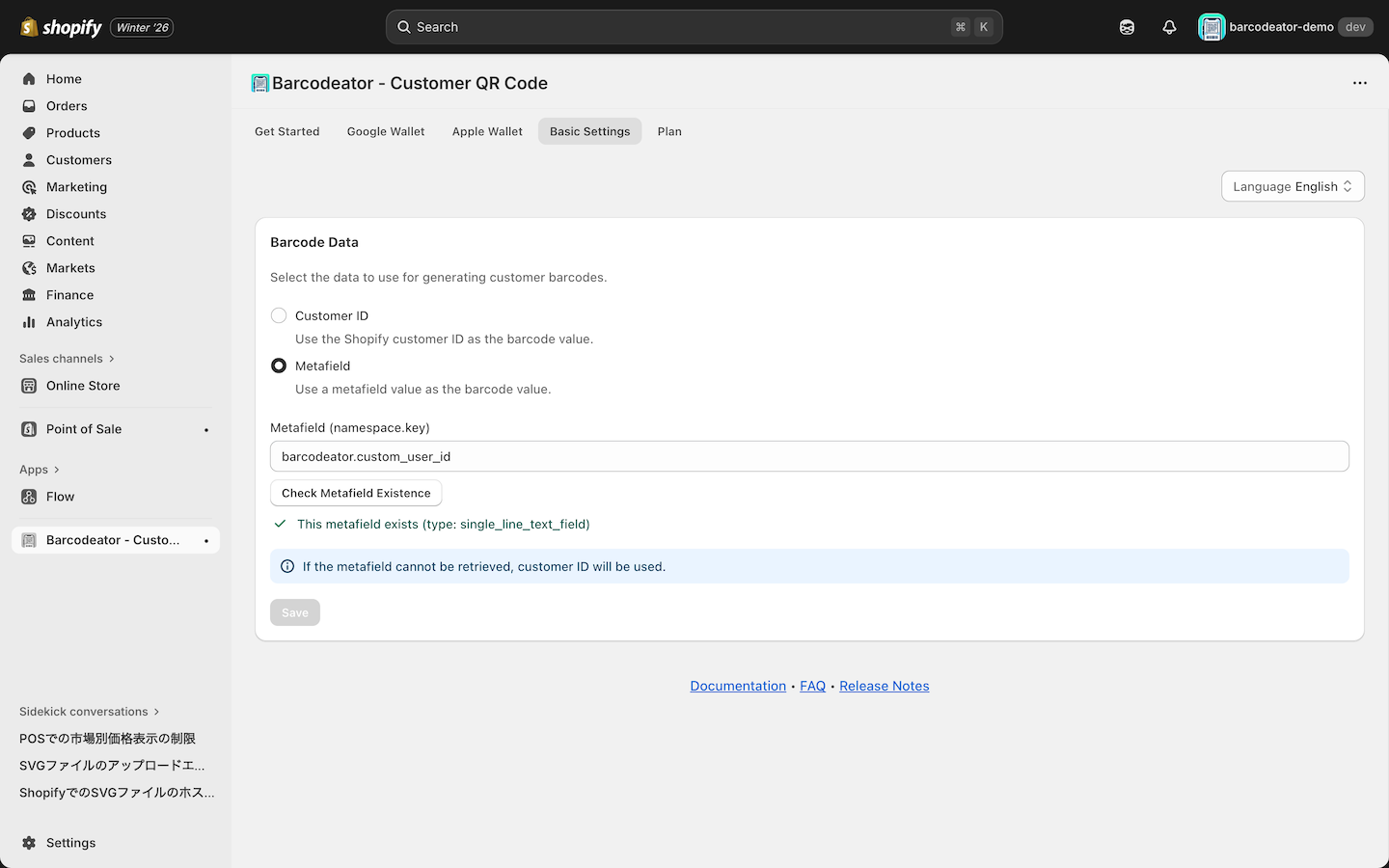Open the three-dot more actions menu
1389x868 pixels.
click(x=1360, y=83)
